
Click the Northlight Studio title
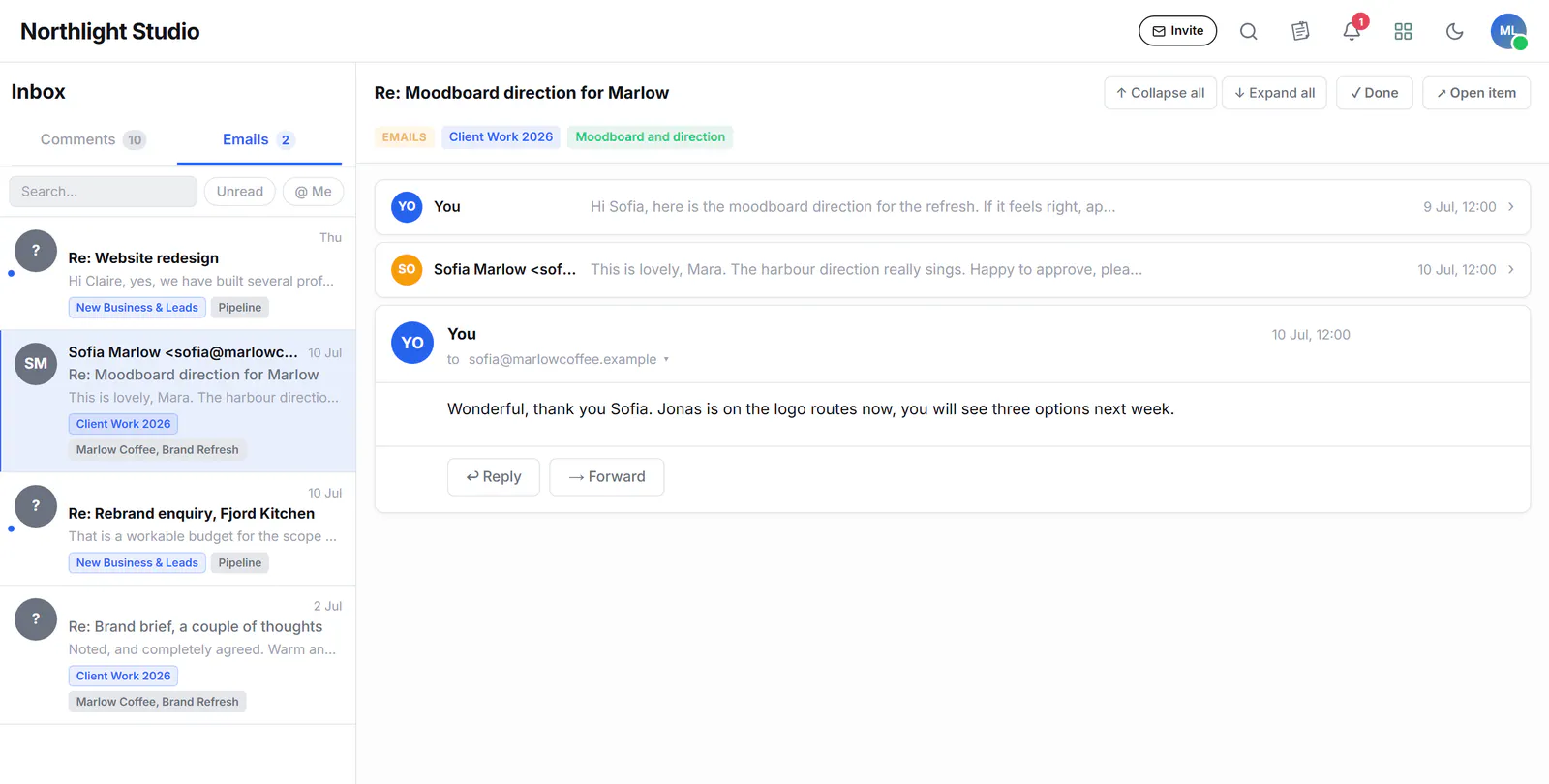110,32
